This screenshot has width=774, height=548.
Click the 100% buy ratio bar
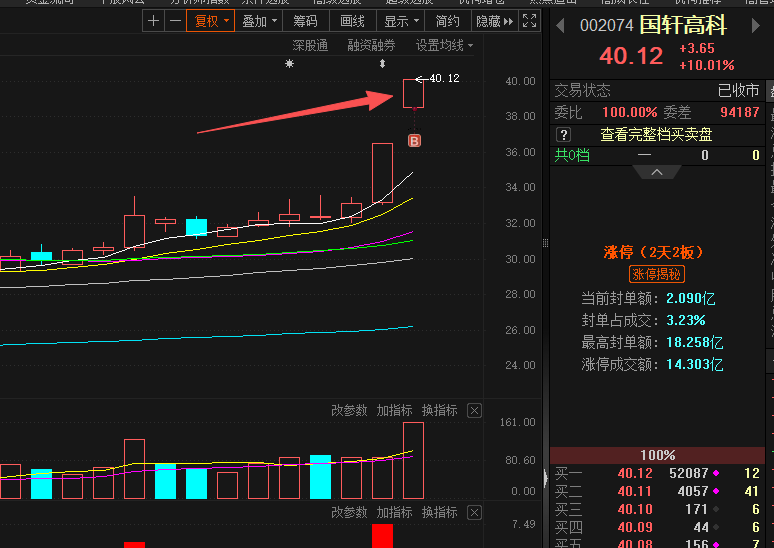click(658, 455)
